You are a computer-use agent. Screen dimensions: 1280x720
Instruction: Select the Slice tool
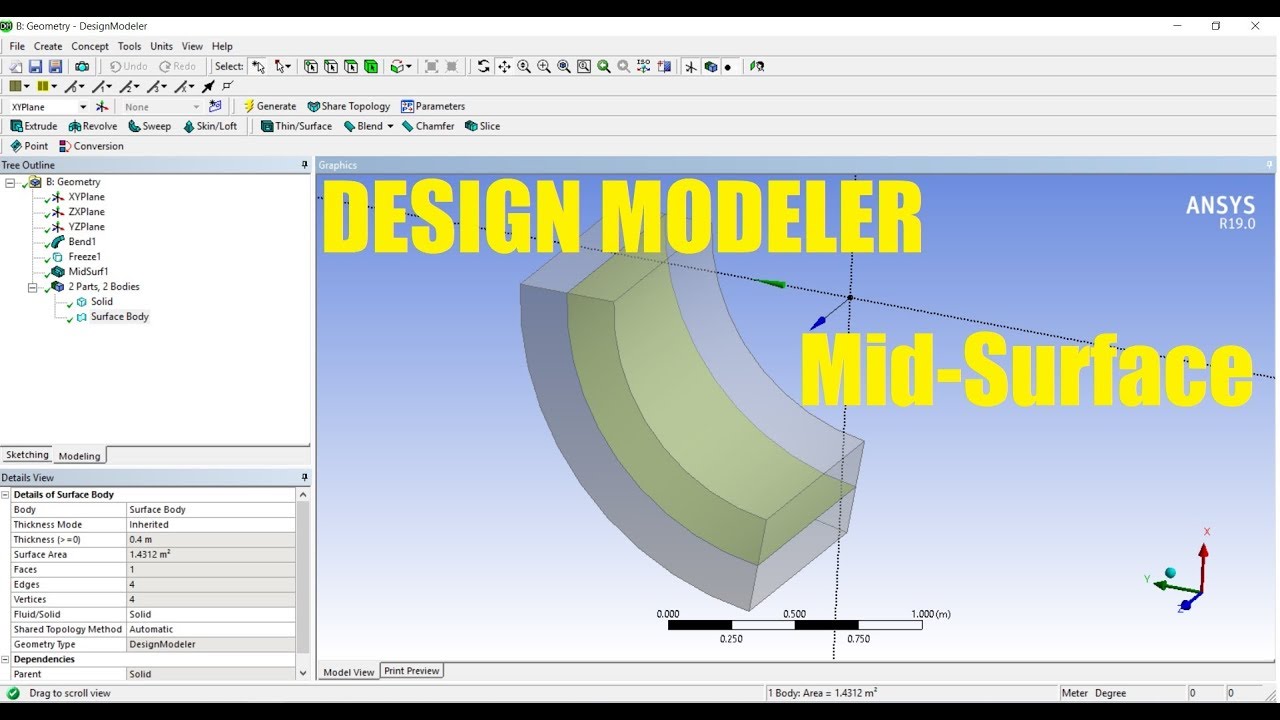(482, 126)
